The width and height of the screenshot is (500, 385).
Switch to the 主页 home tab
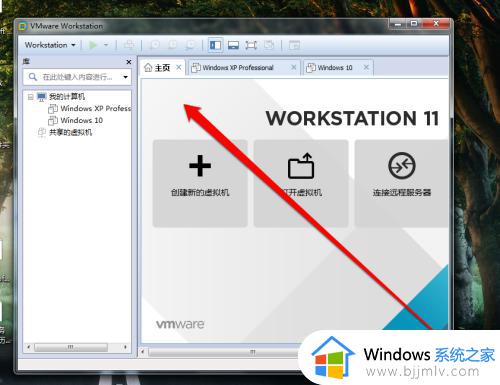[162, 68]
